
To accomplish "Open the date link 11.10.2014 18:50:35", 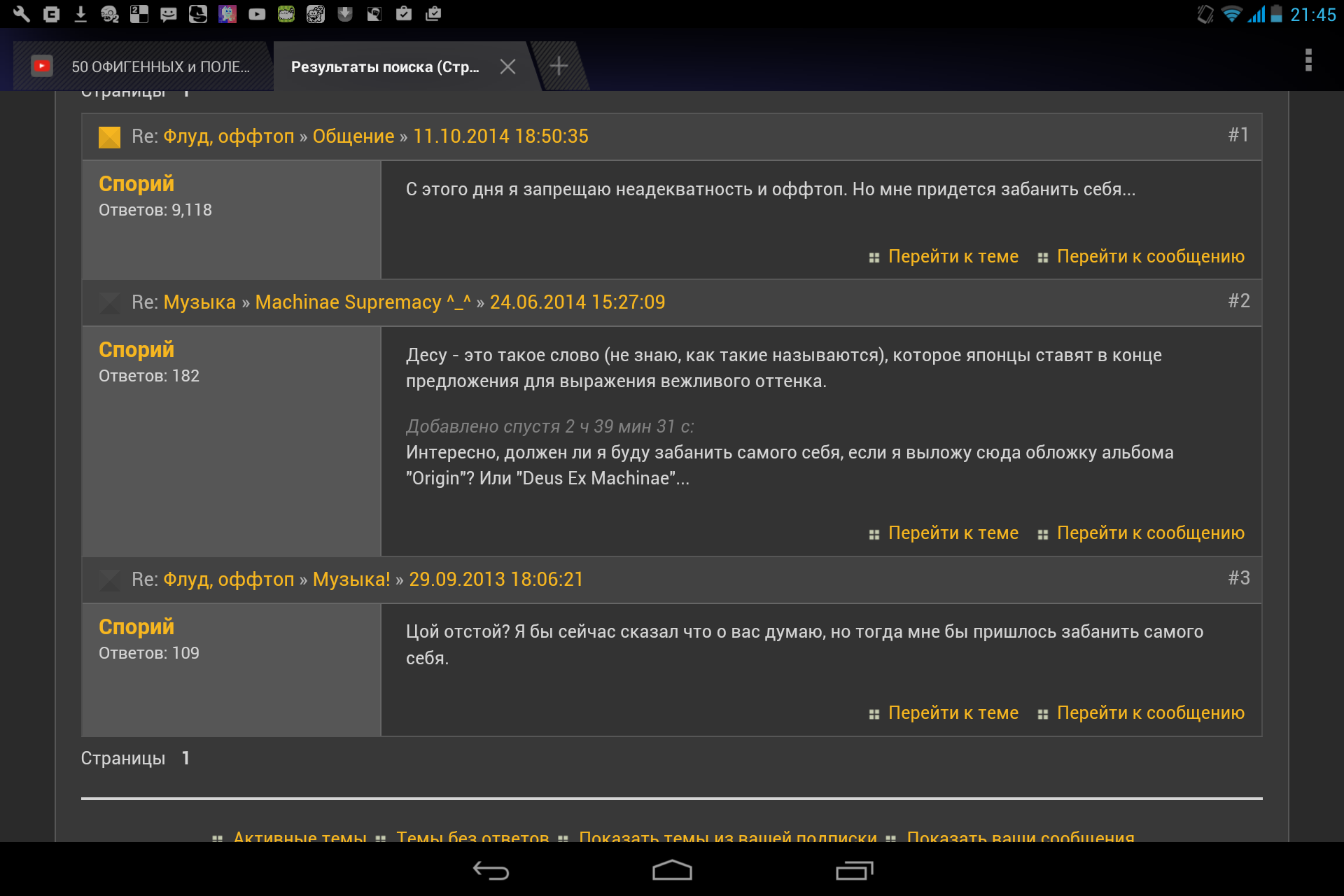I will click(500, 136).
